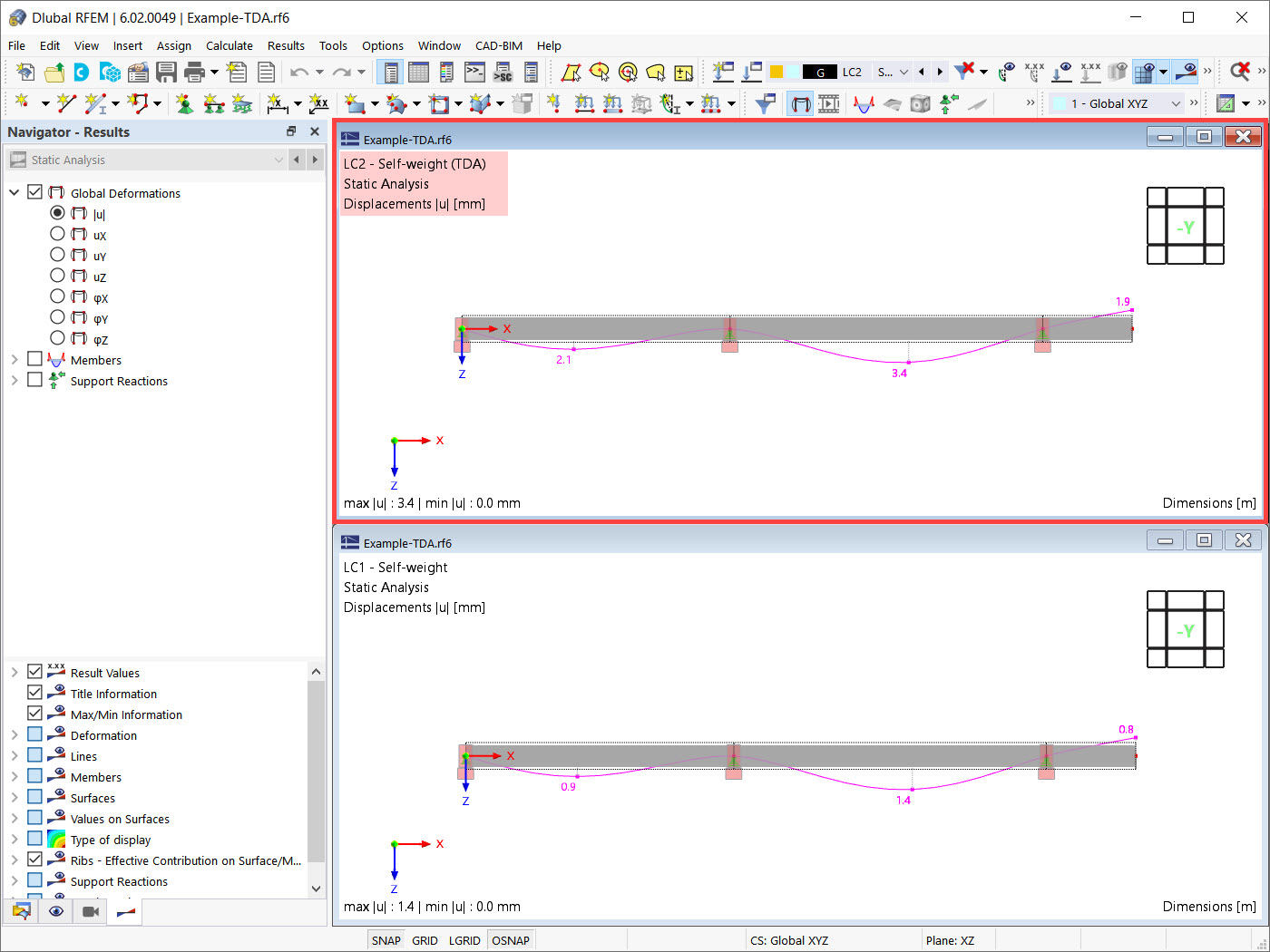
Task: Toggle the OSNAP status bar button
Action: pyautogui.click(x=511, y=940)
